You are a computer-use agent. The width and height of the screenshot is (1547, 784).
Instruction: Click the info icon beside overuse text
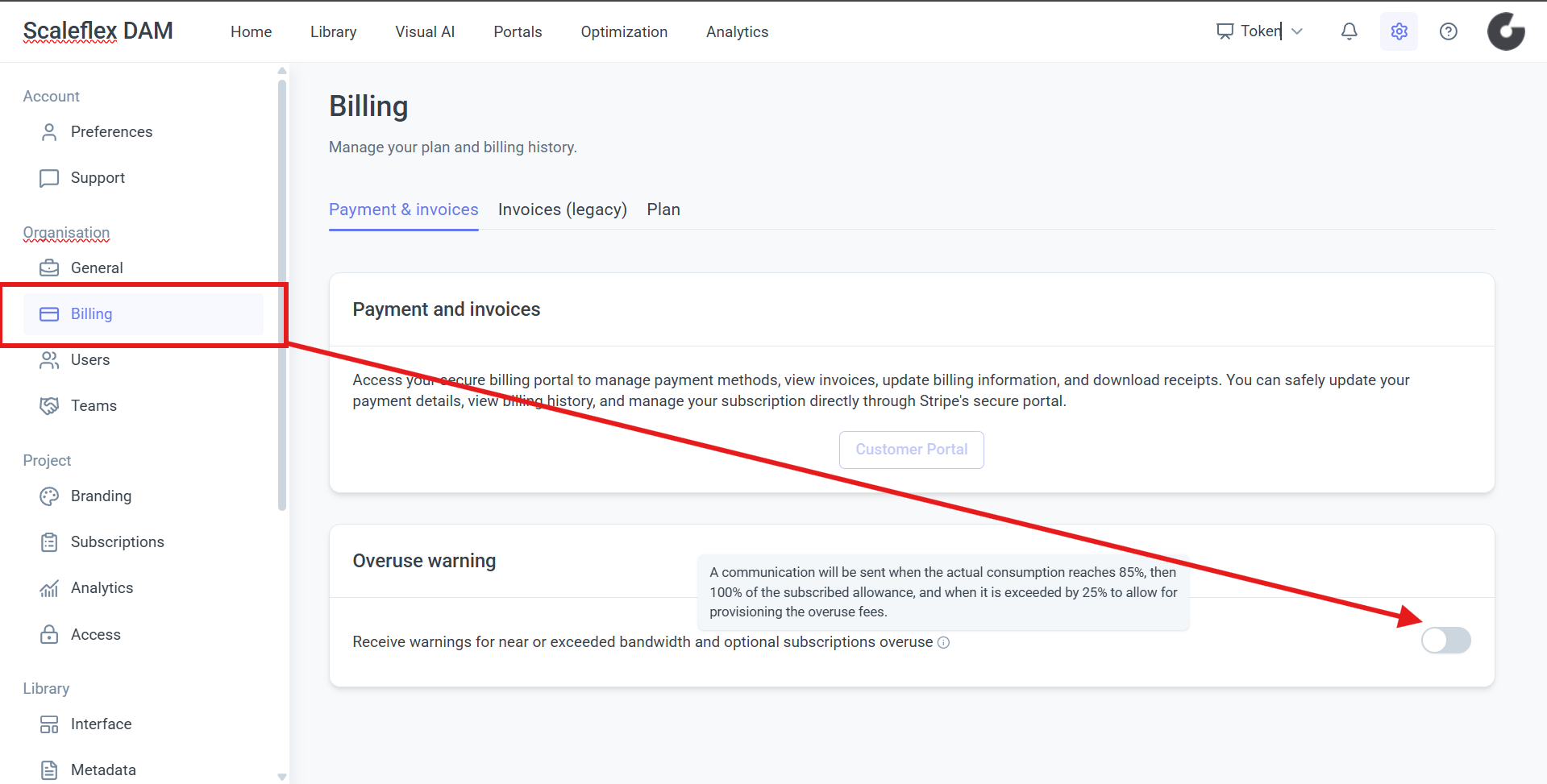click(x=943, y=642)
